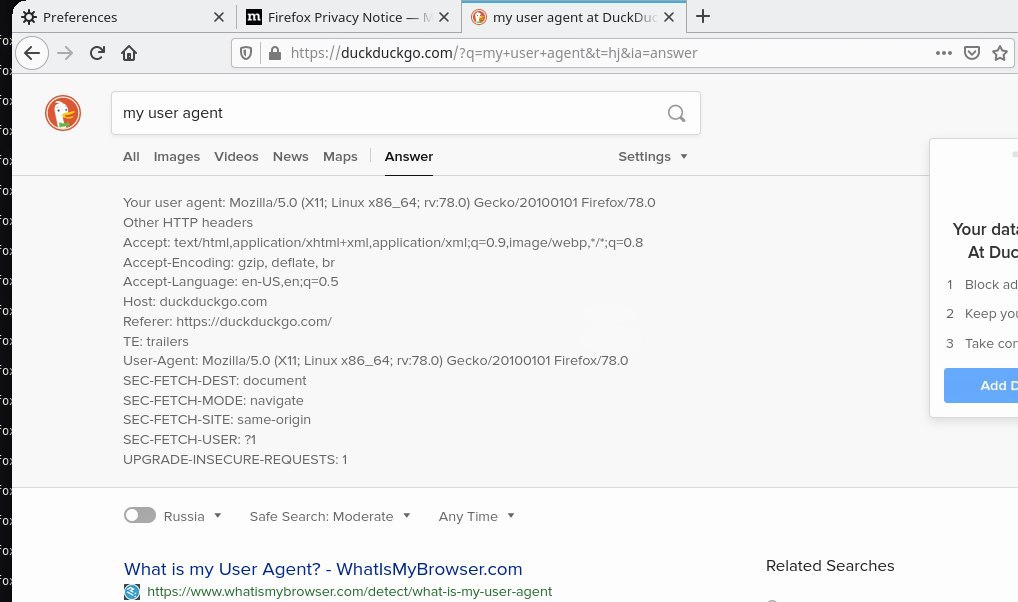The image size is (1018, 602).
Task: Switch to News results
Action: (290, 157)
